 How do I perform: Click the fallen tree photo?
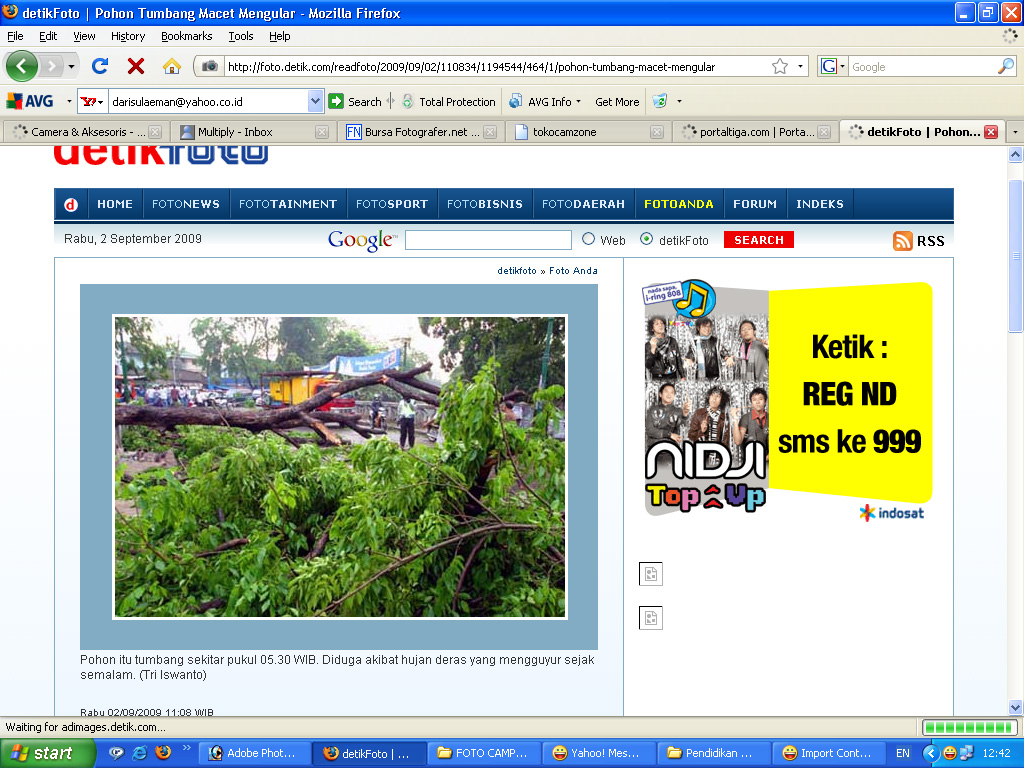(340, 467)
